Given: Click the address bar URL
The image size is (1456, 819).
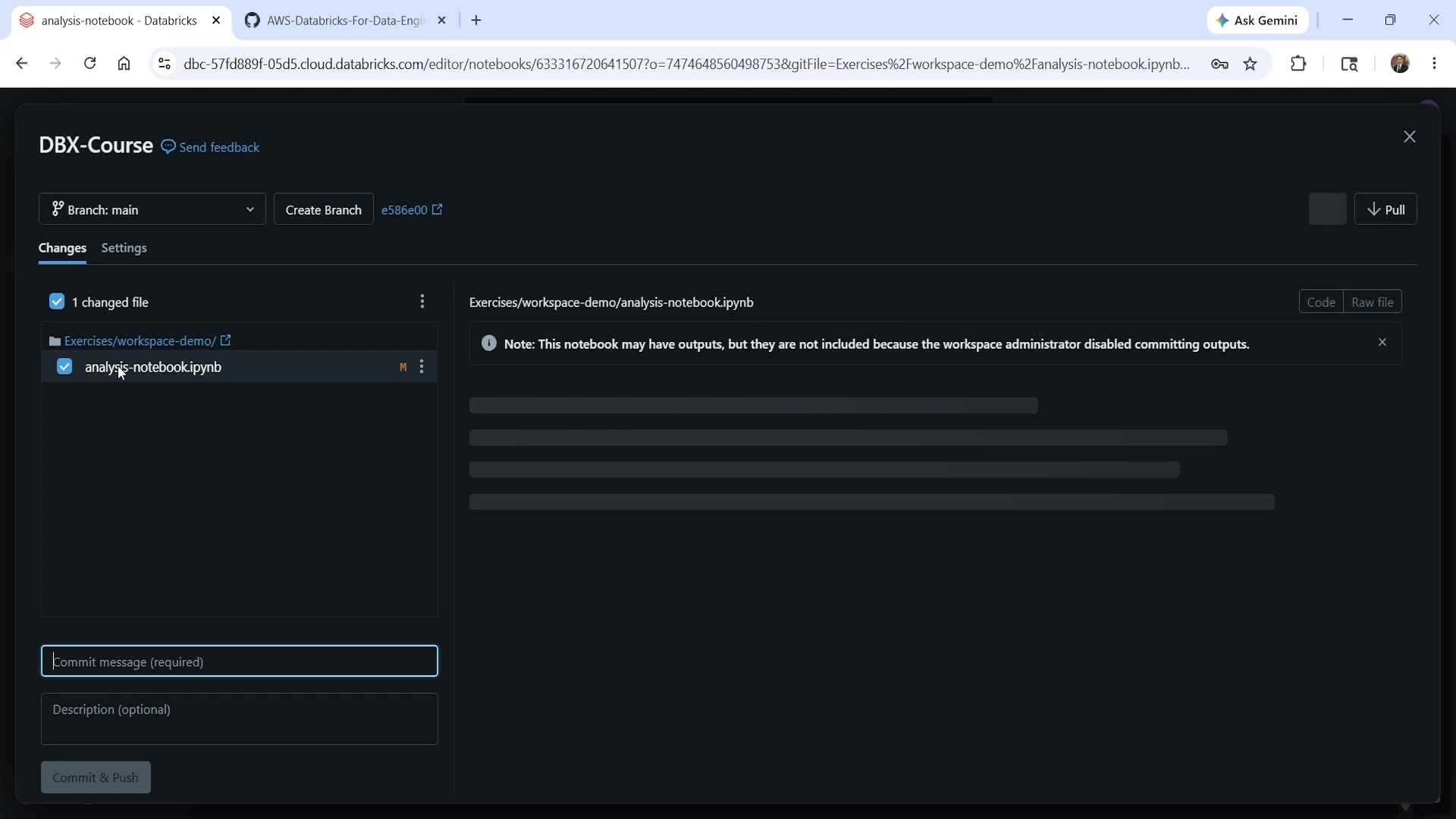Looking at the screenshot, I should (x=686, y=64).
